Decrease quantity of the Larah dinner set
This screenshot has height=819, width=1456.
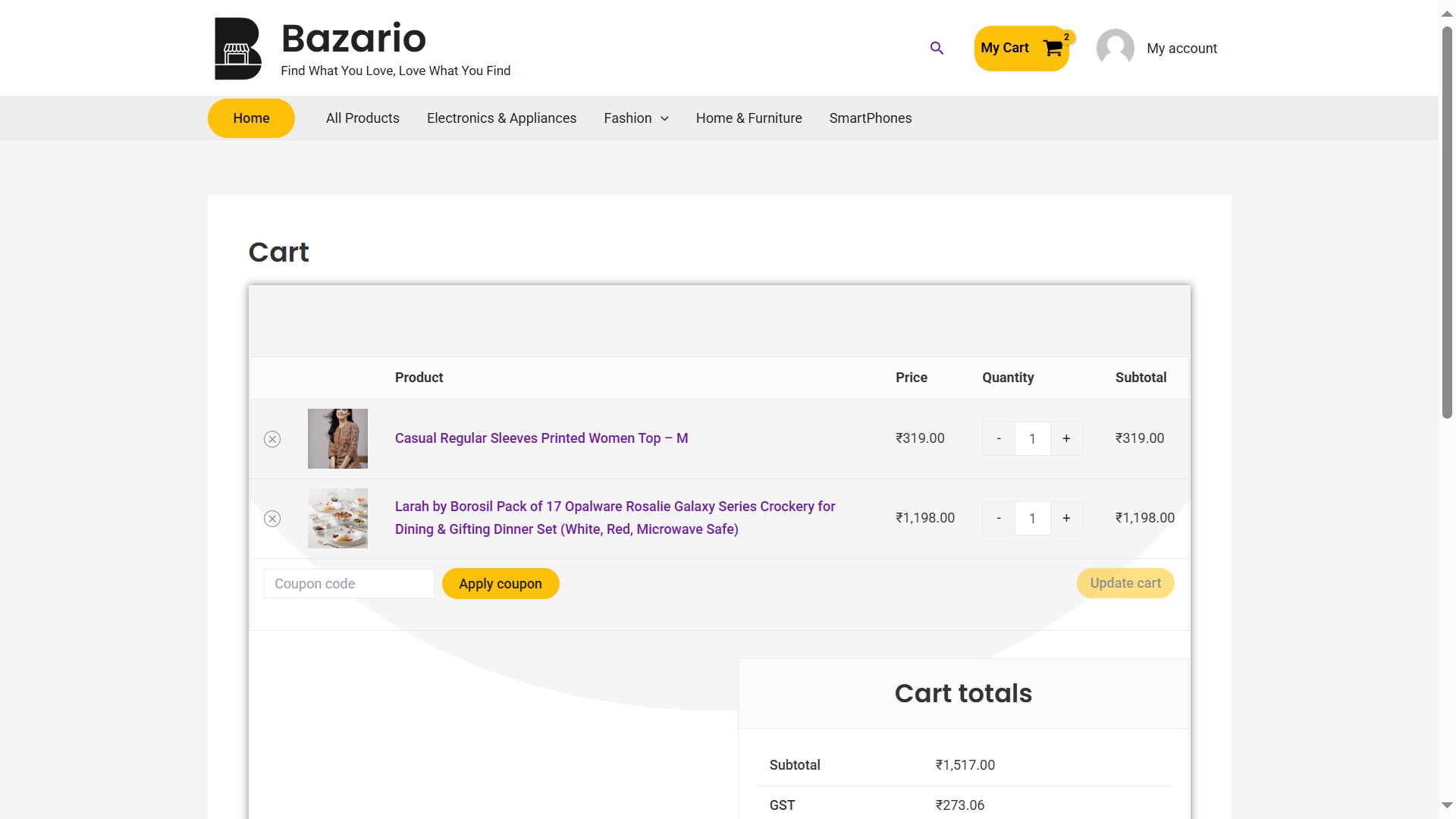pyautogui.click(x=999, y=519)
